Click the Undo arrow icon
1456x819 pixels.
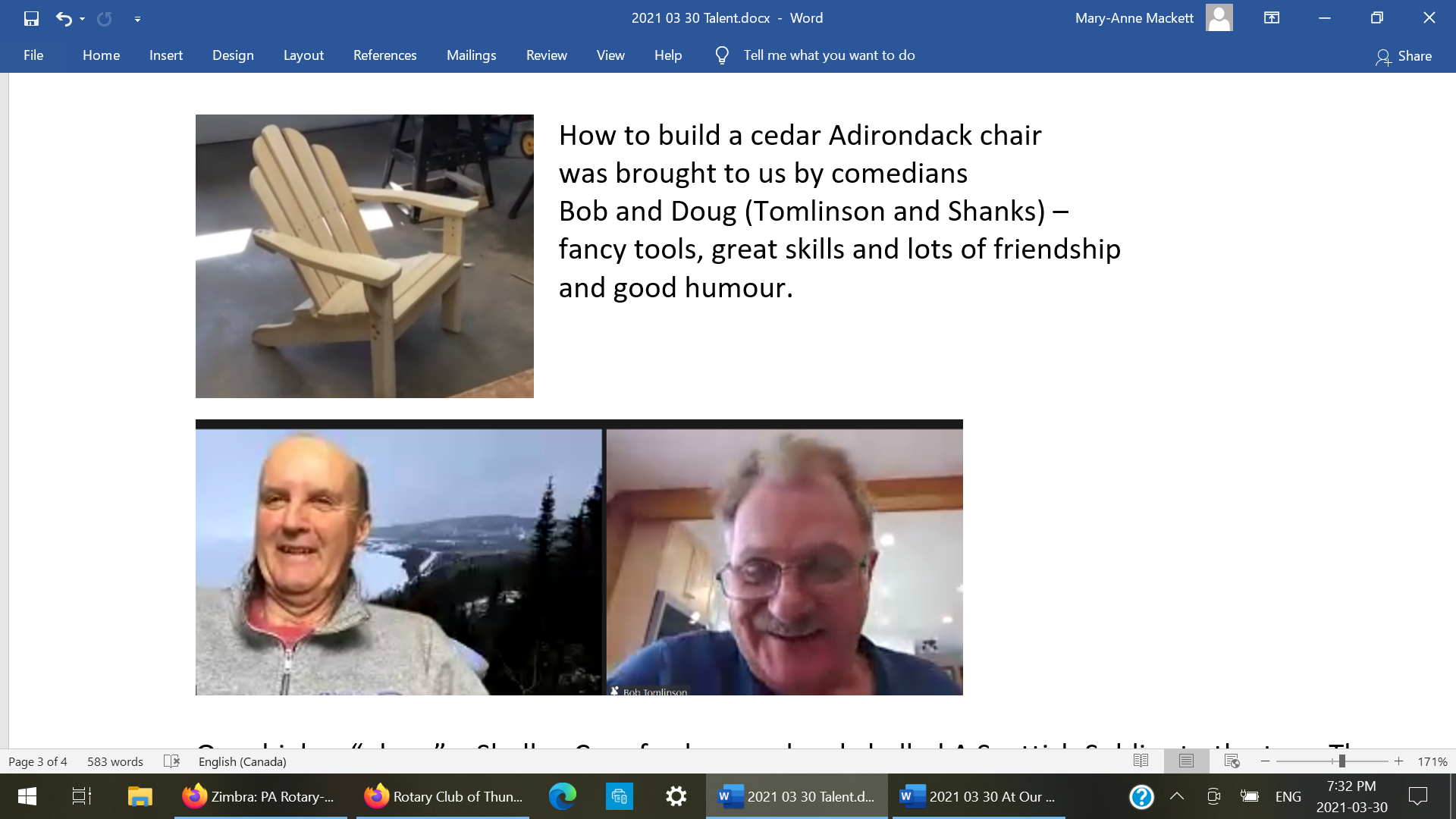64,18
